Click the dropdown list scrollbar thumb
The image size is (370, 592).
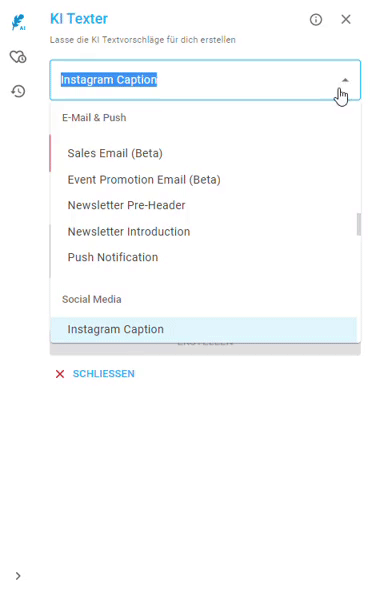(x=359, y=224)
